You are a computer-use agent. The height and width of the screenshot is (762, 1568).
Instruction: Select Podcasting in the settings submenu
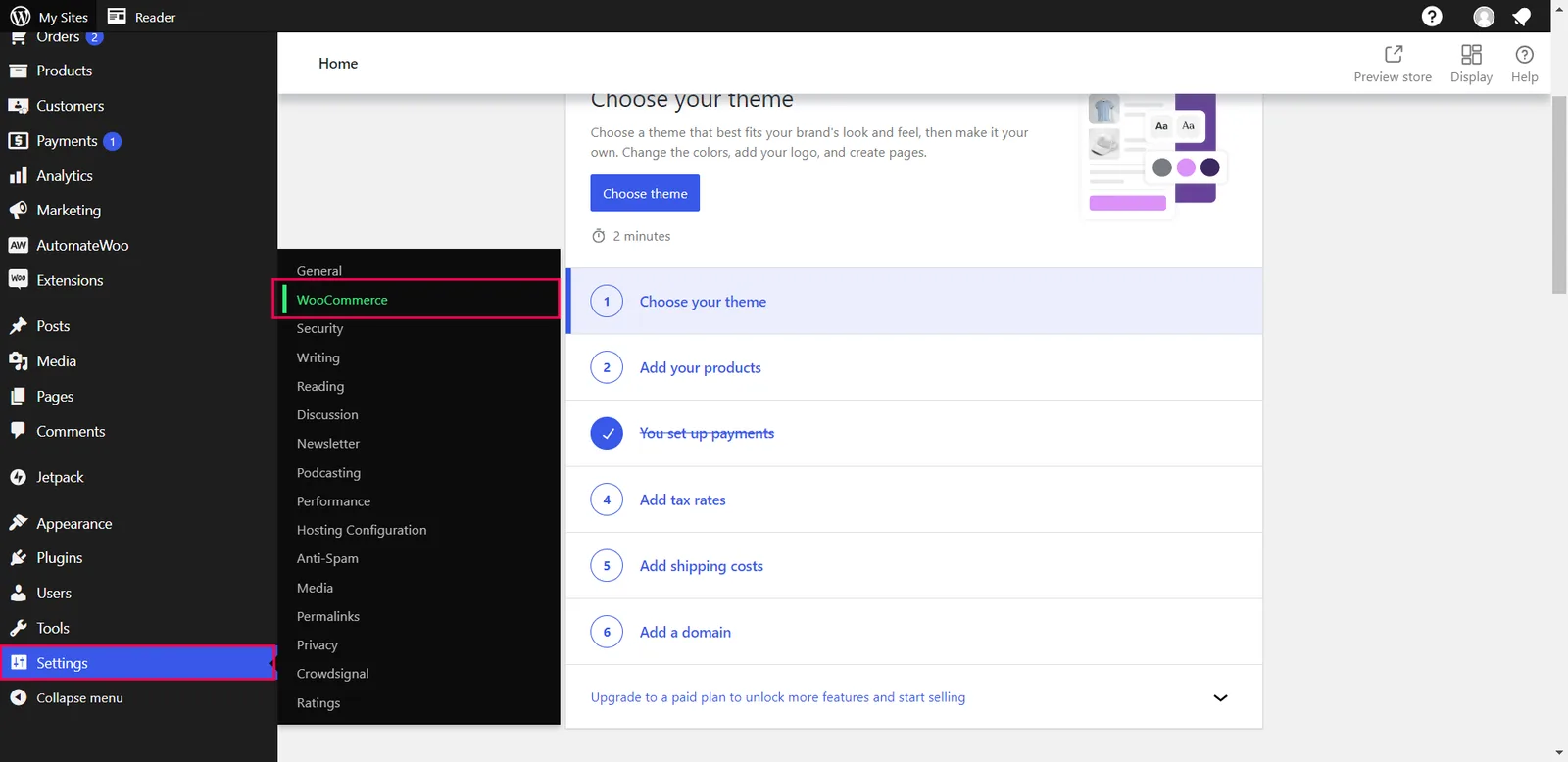[328, 473]
